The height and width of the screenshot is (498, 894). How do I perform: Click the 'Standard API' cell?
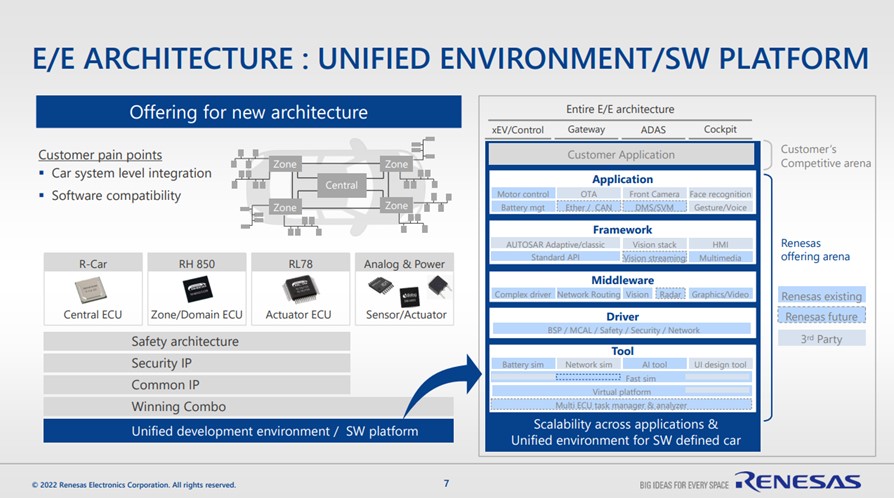555,257
